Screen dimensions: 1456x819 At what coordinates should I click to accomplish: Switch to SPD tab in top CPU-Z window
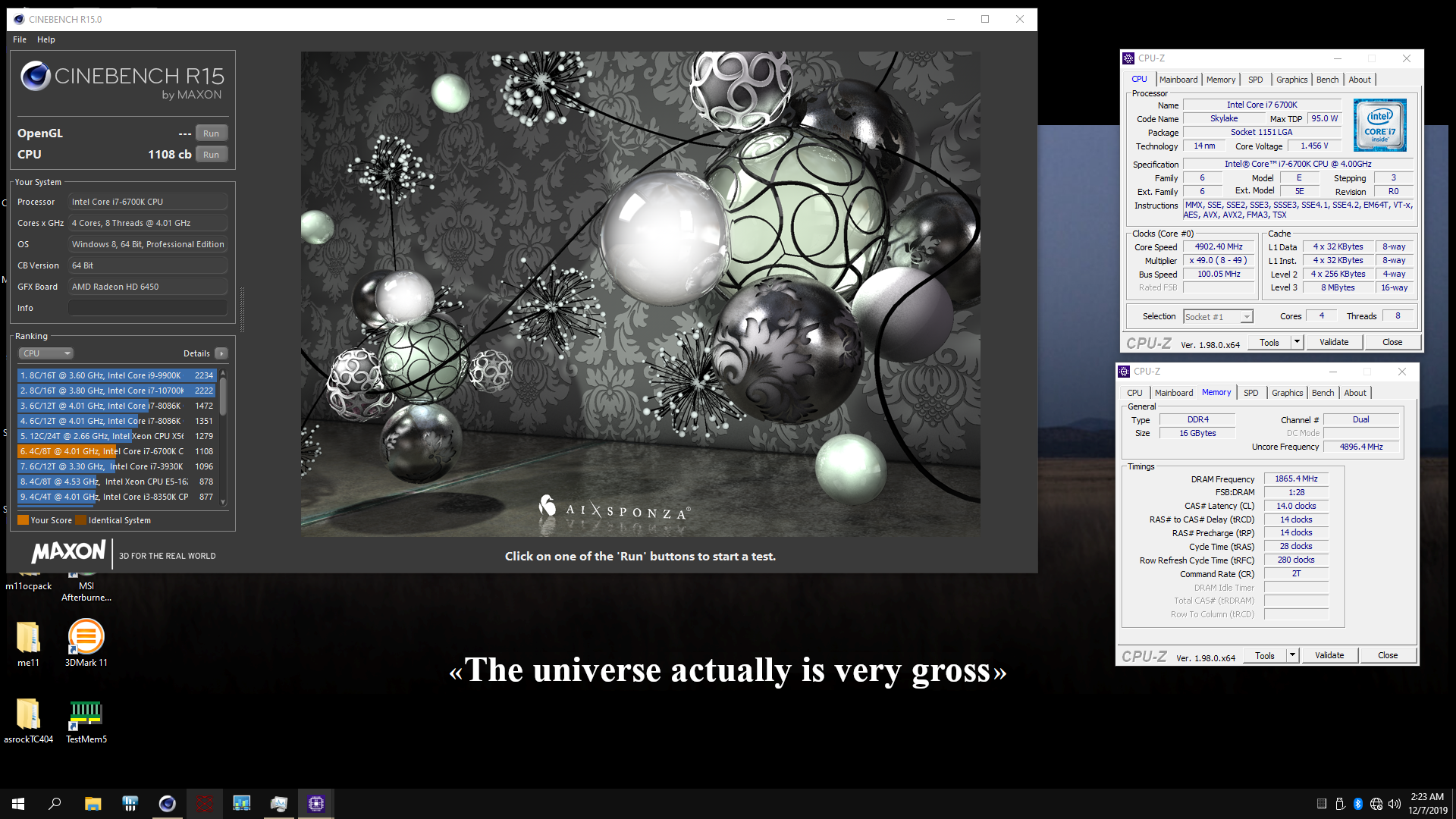tap(1256, 80)
